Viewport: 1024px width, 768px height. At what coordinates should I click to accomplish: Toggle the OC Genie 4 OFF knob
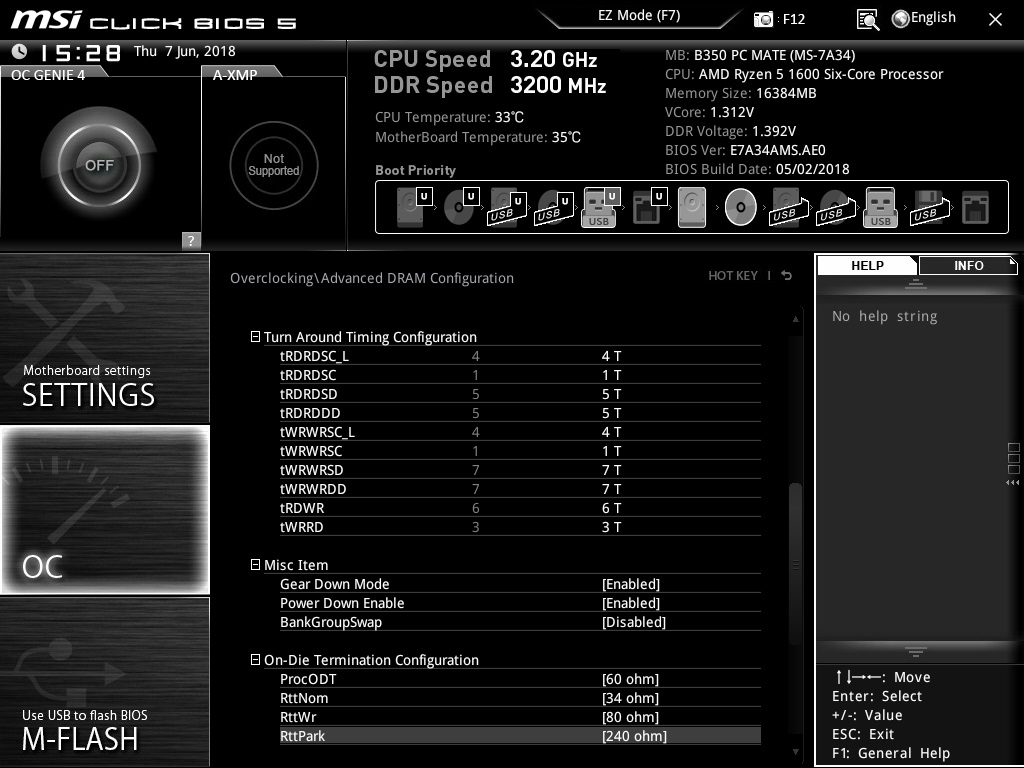99,165
